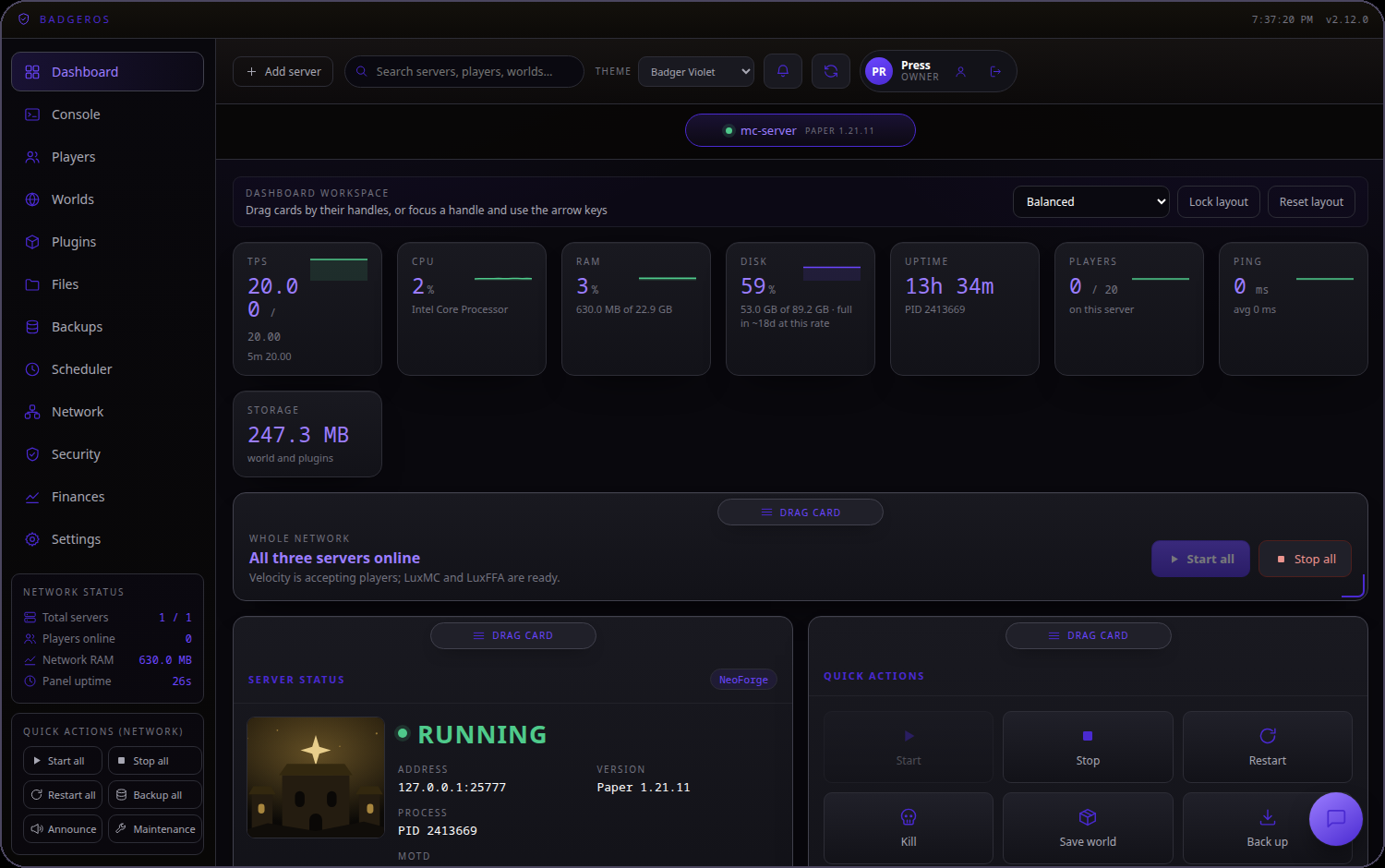This screenshot has height=868, width=1385.
Task: Click the Panel uptime row
Action: coord(108,681)
